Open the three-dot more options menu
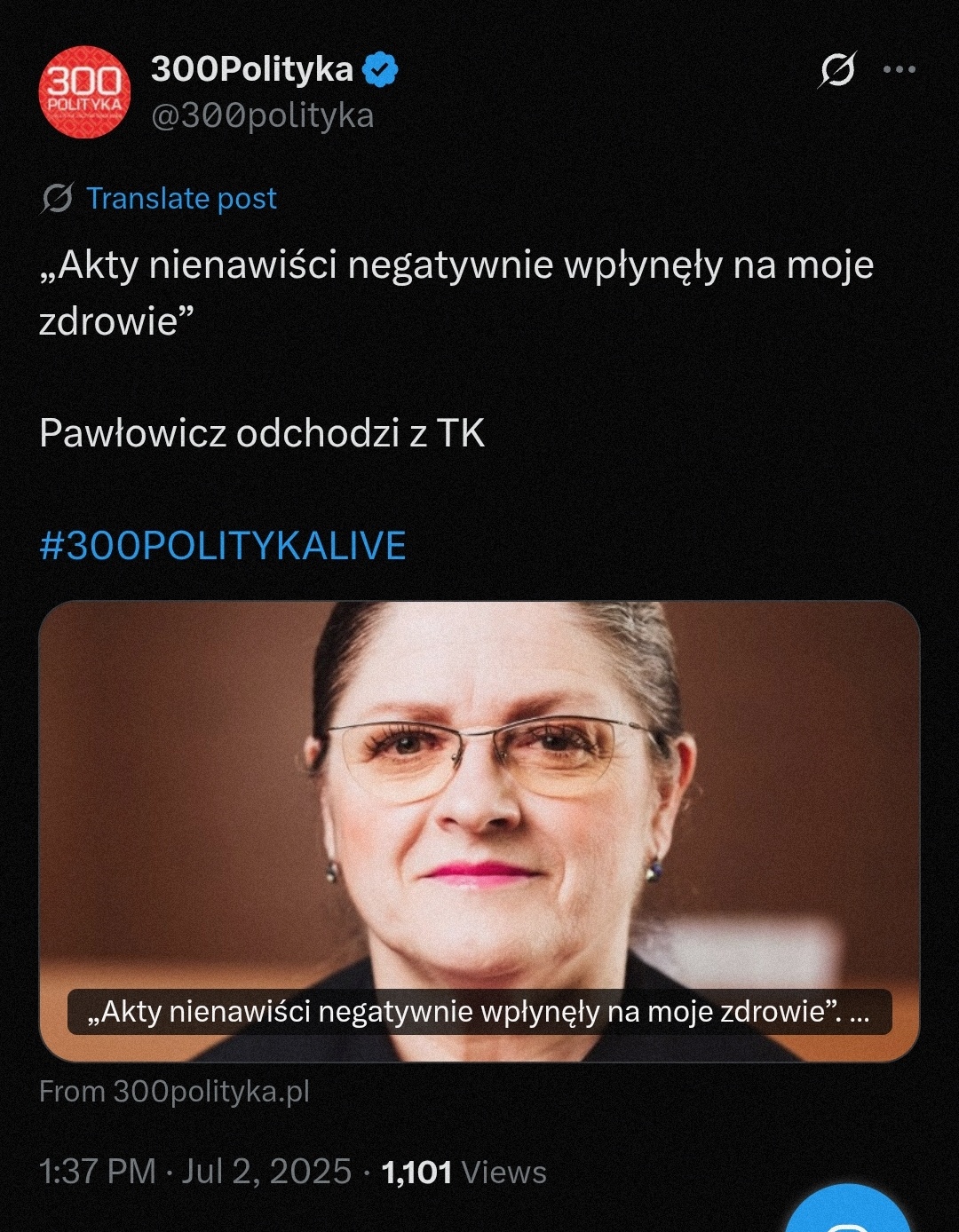Screen dimensions: 959x1232 coord(900,69)
